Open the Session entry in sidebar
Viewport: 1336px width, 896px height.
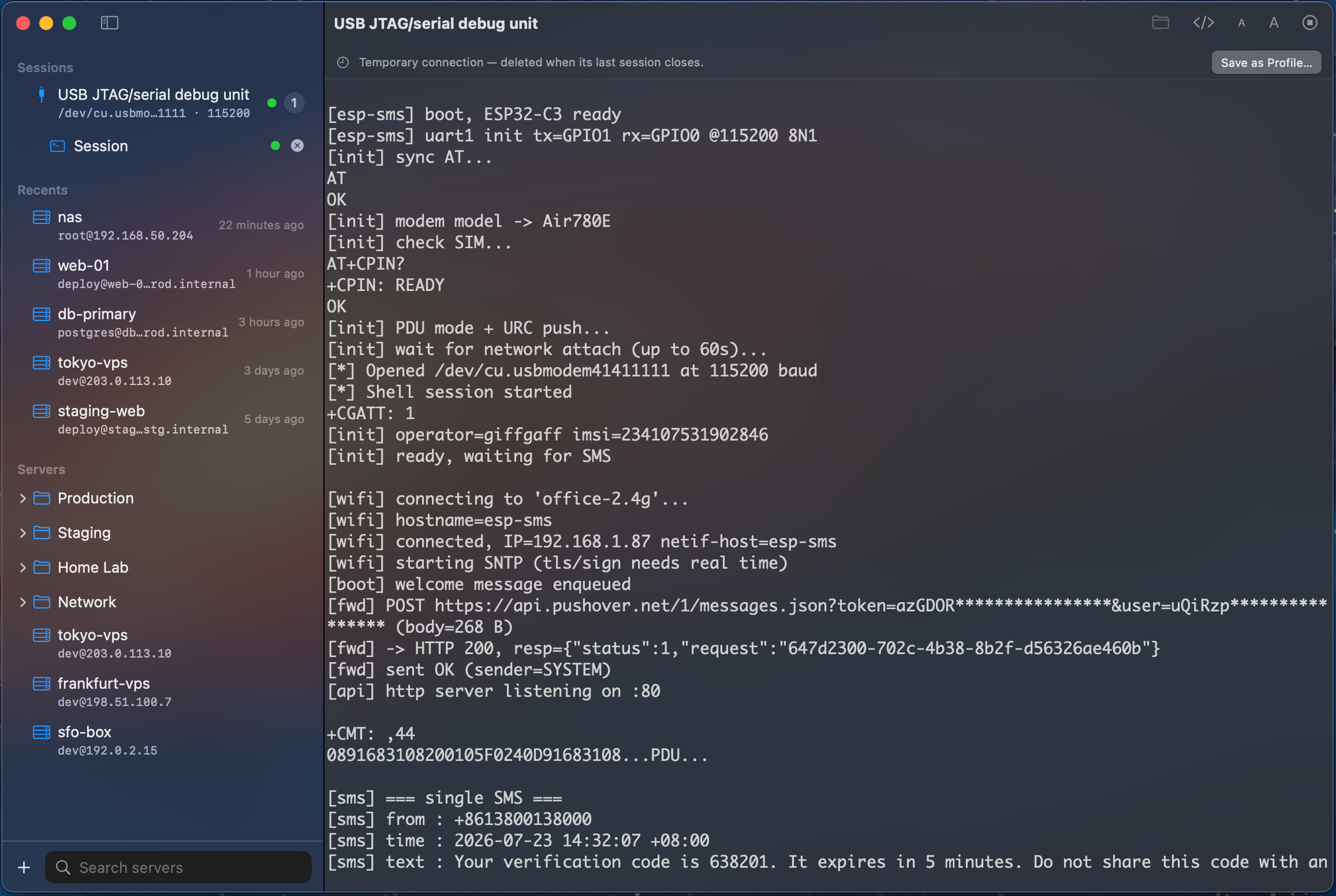click(x=162, y=146)
